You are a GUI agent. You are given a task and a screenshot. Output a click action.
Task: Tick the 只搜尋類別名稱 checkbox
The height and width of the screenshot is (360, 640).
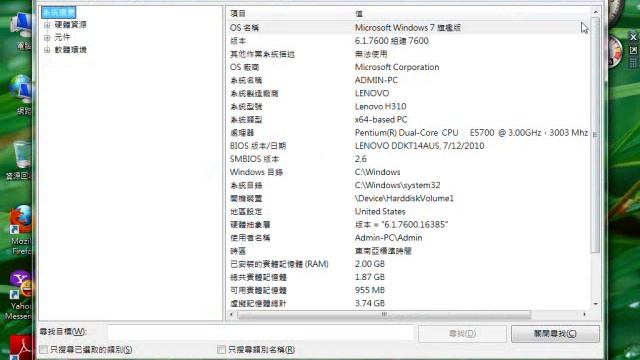click(x=221, y=349)
